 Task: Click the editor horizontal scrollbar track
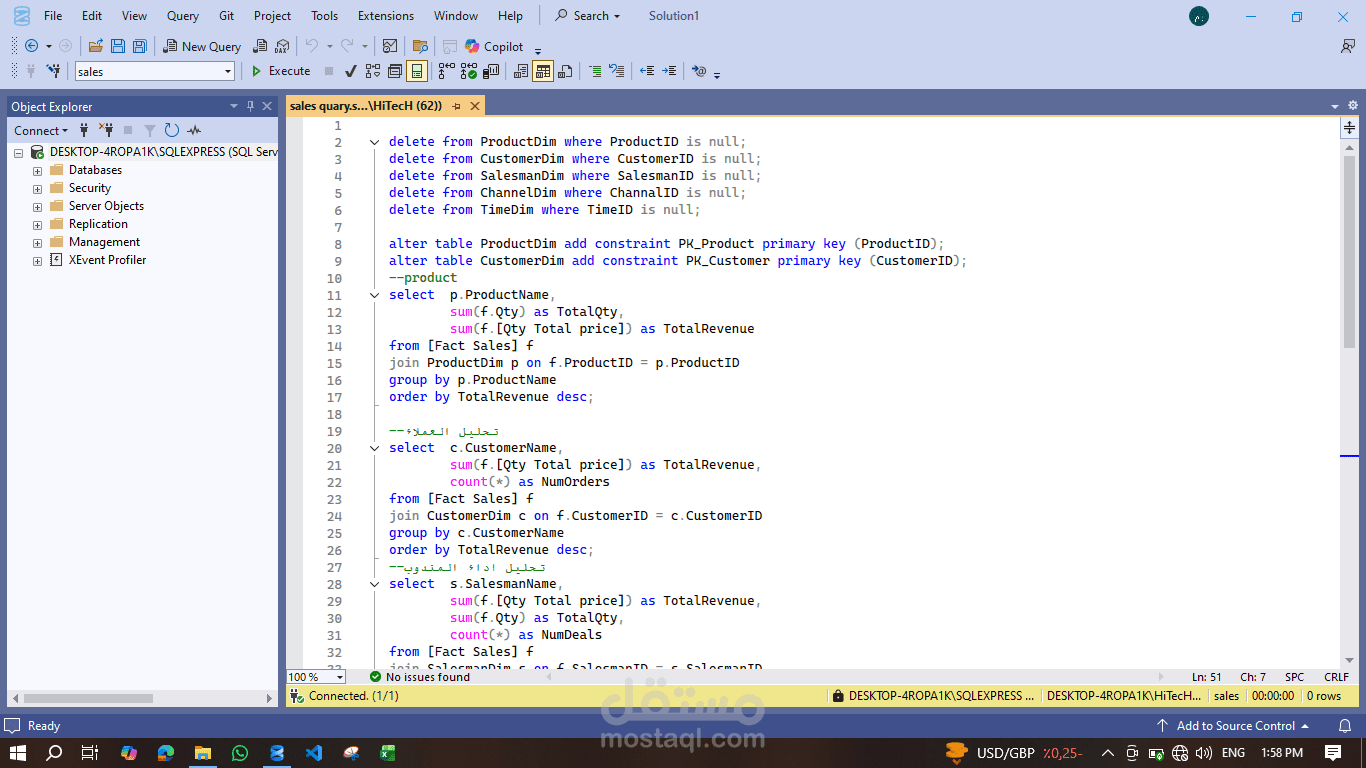click(855, 677)
